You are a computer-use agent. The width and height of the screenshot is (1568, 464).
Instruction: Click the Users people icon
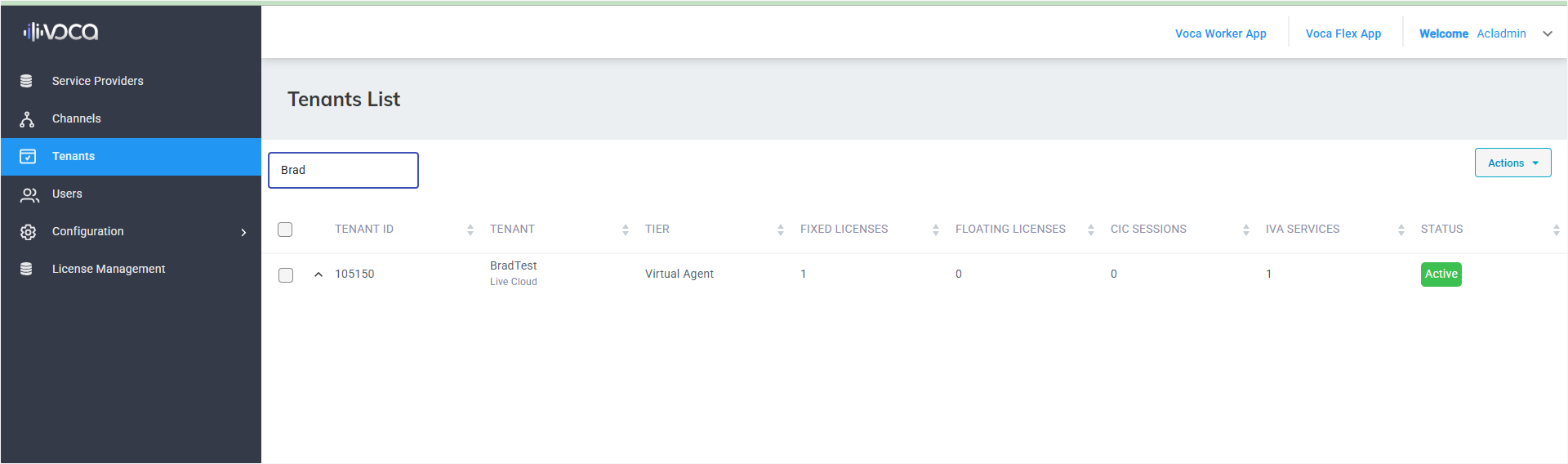29,194
